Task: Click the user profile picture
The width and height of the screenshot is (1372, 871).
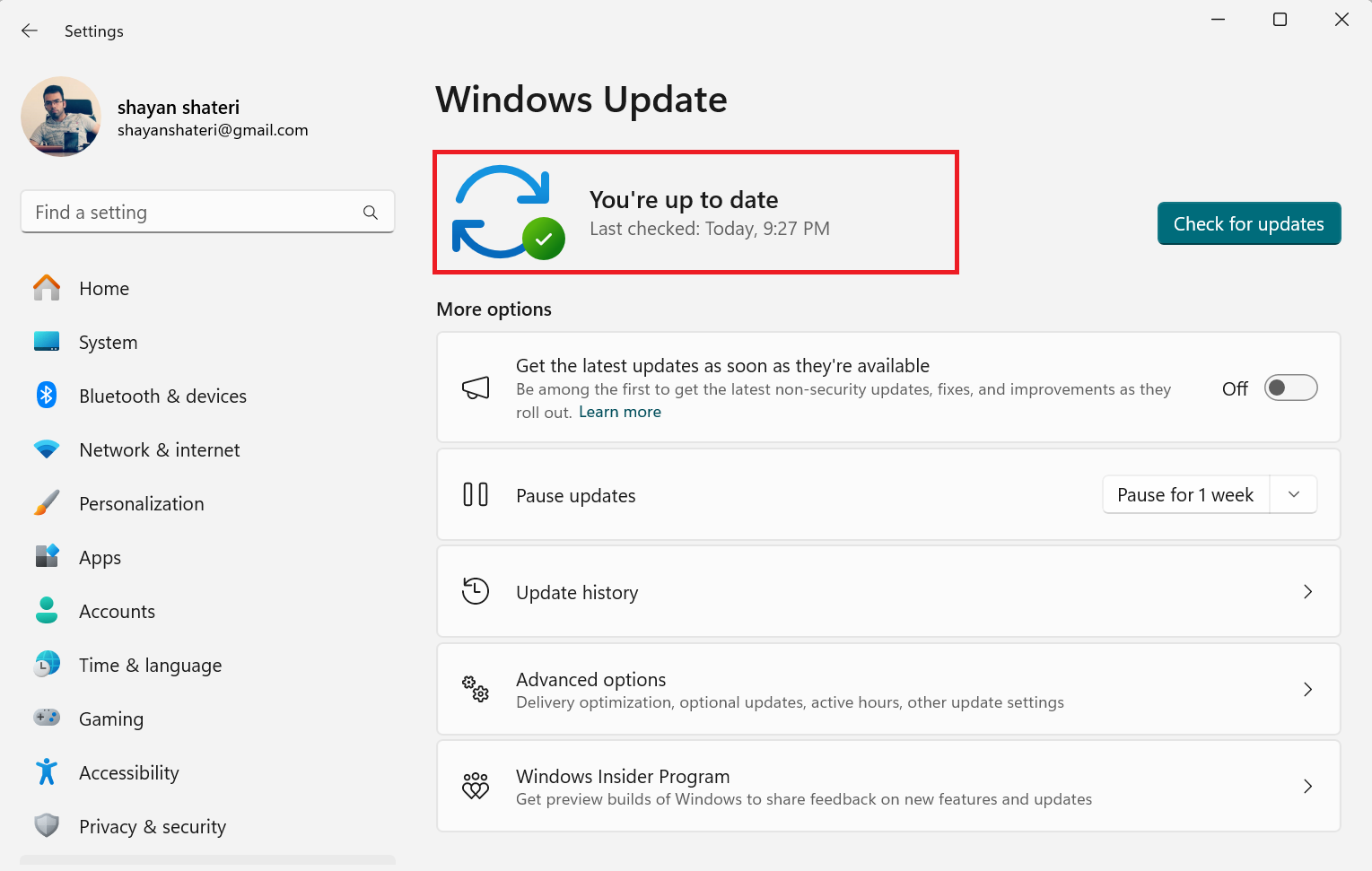Action: point(61,117)
